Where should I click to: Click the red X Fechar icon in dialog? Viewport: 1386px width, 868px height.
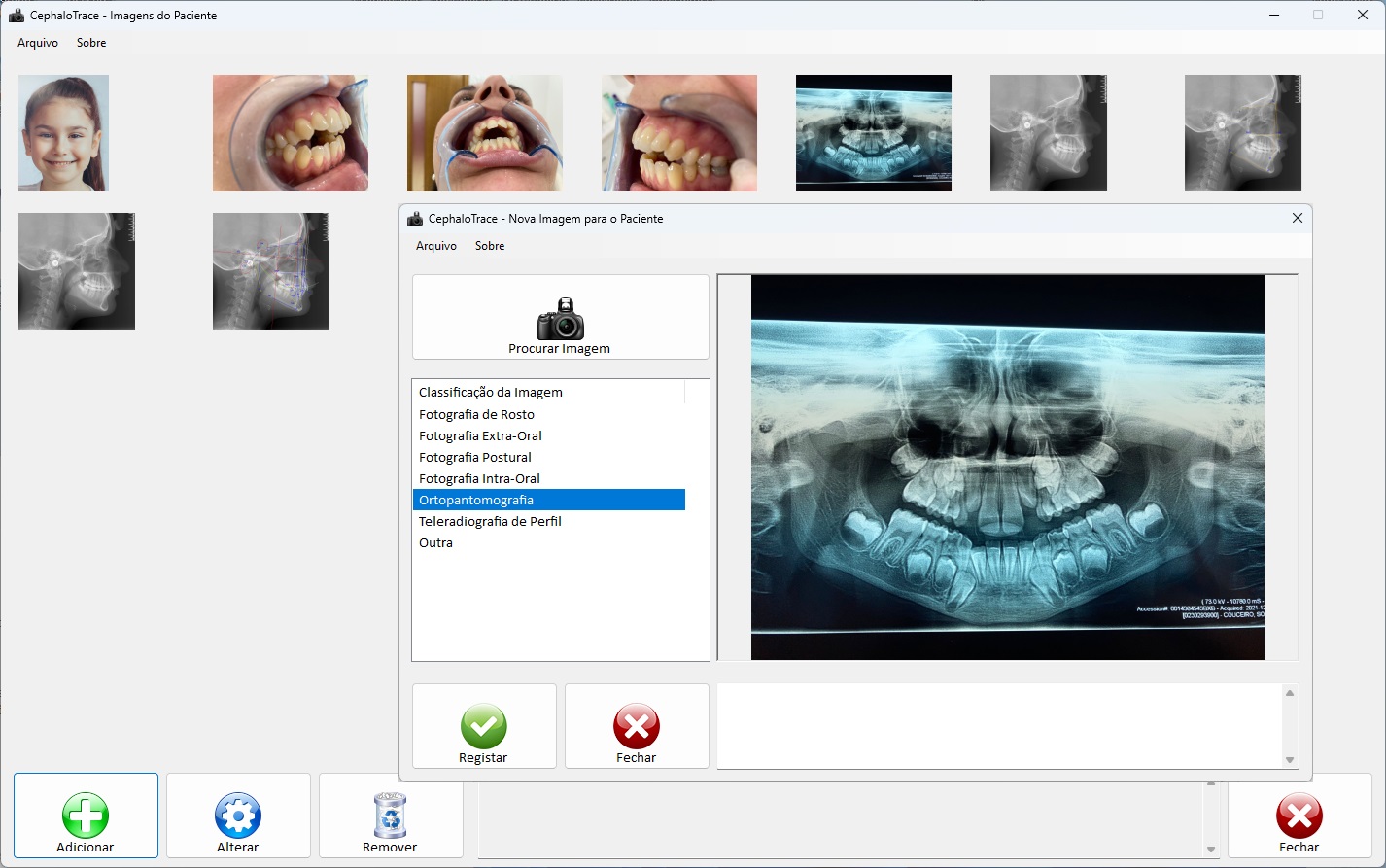pos(636,726)
